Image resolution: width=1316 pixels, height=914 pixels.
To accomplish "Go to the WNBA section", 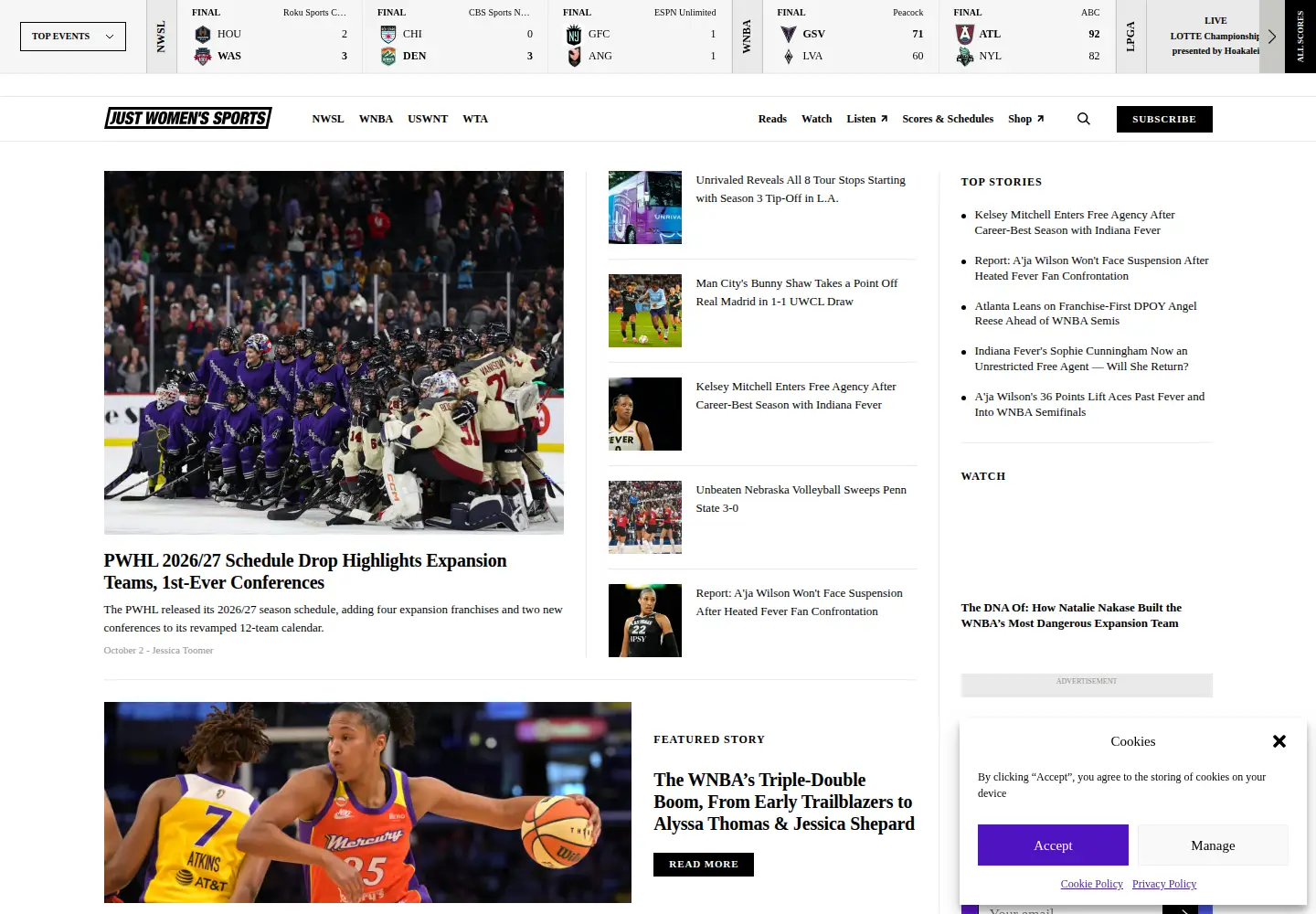I will point(376,119).
